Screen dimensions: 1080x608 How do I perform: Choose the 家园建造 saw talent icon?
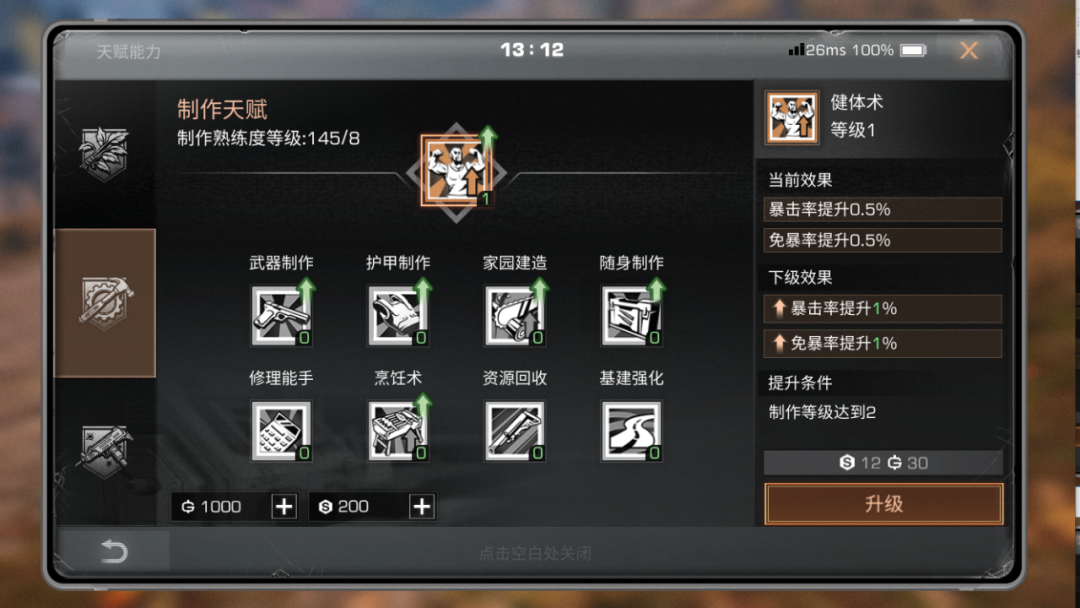pyautogui.click(x=515, y=315)
